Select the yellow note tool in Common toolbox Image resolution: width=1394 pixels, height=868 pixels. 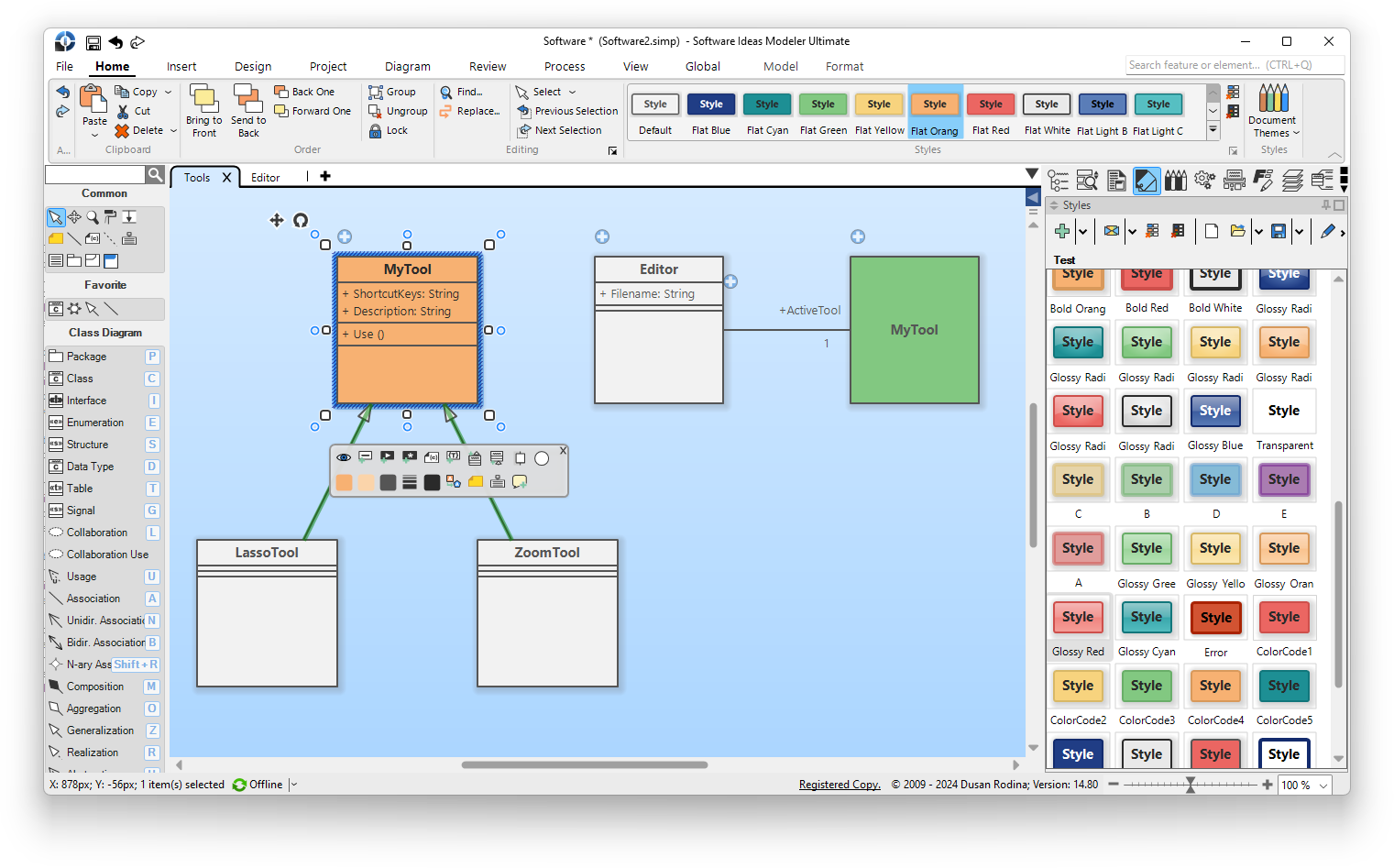pyautogui.click(x=56, y=238)
